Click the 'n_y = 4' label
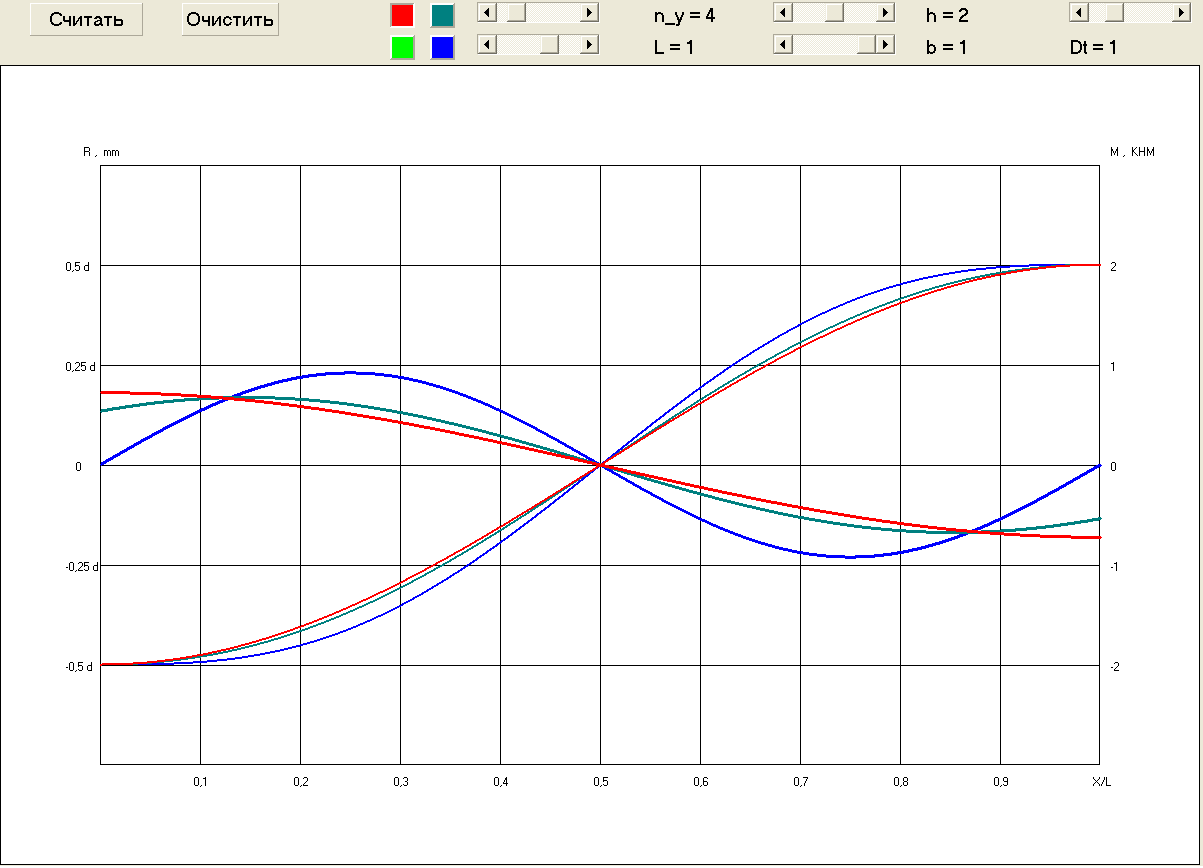This screenshot has width=1203, height=868. coord(684,16)
